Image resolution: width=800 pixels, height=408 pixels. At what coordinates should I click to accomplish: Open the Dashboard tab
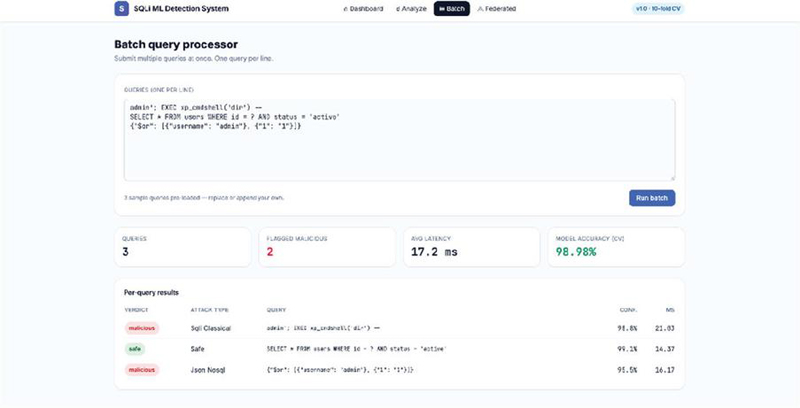(363, 9)
